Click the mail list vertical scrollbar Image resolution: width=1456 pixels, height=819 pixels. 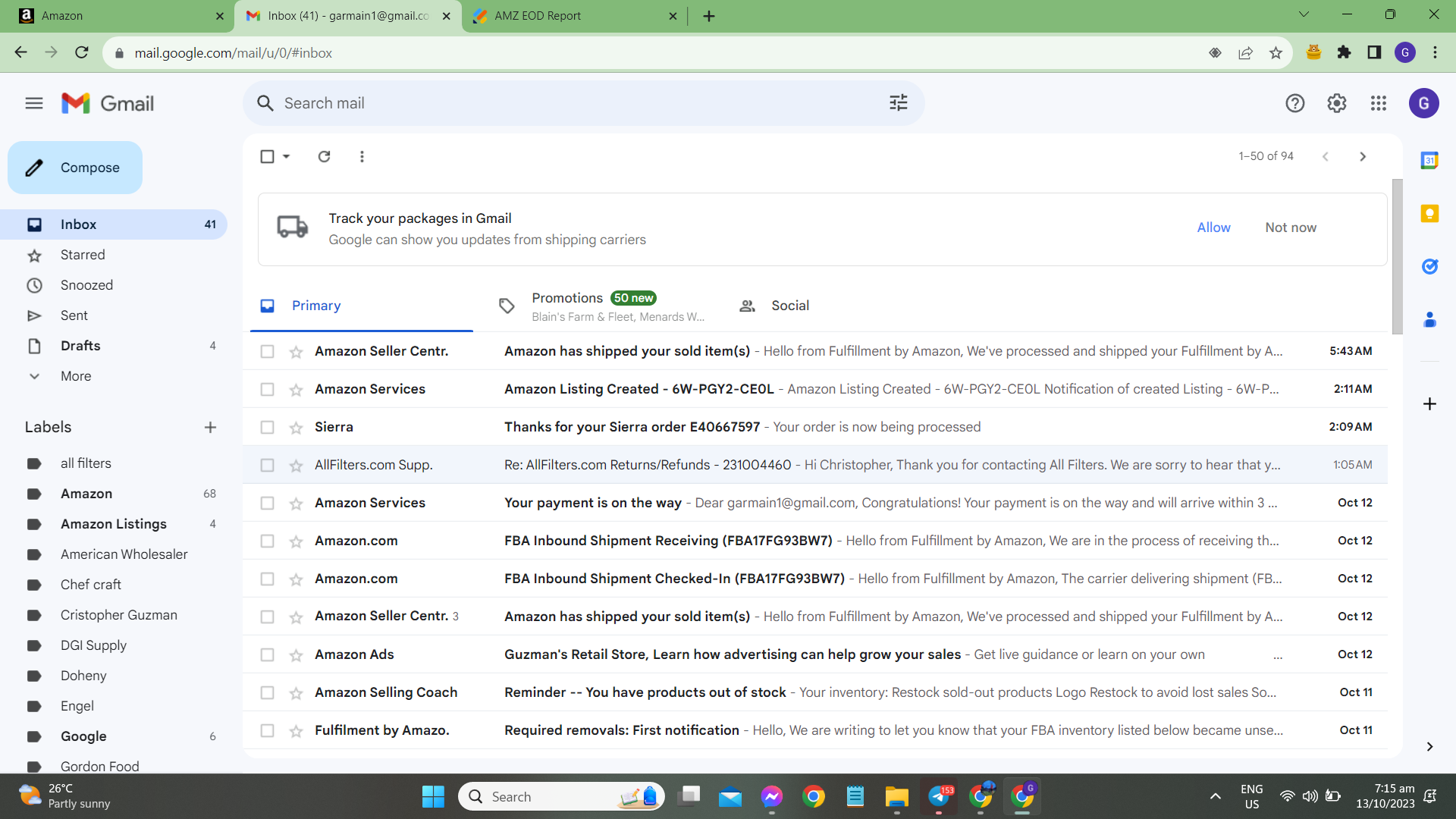(x=1397, y=256)
